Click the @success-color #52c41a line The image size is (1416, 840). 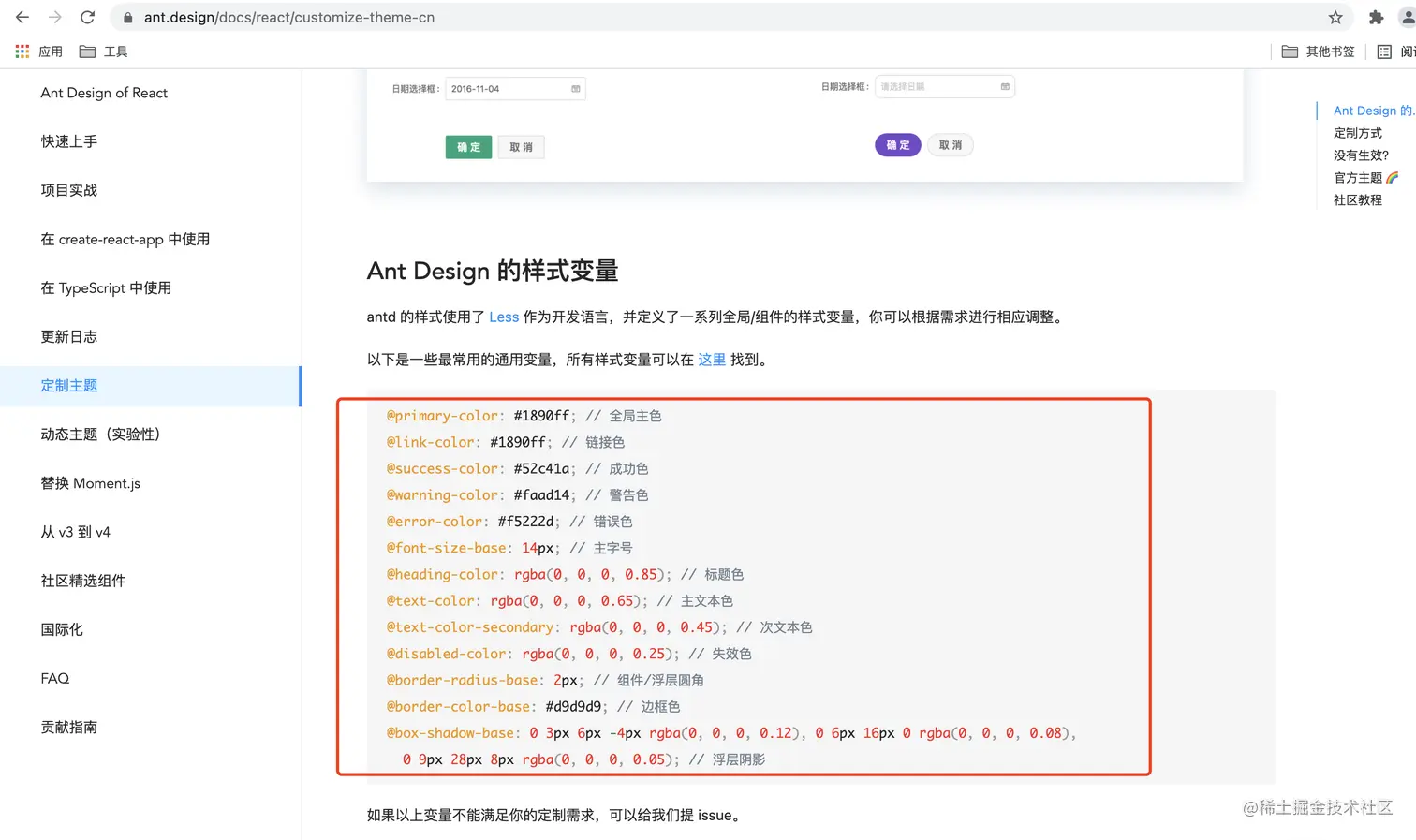(x=517, y=468)
